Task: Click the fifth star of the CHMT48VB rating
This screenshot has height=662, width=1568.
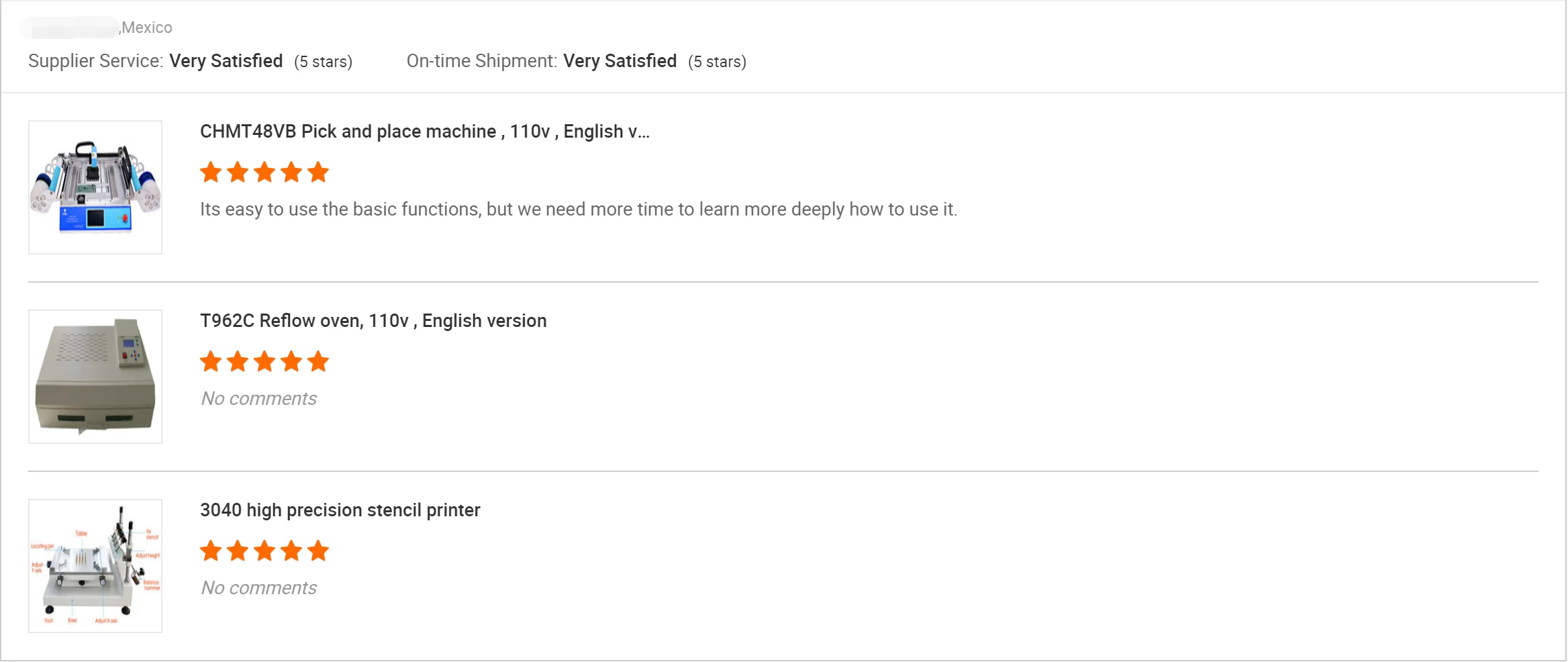Action: point(318,173)
